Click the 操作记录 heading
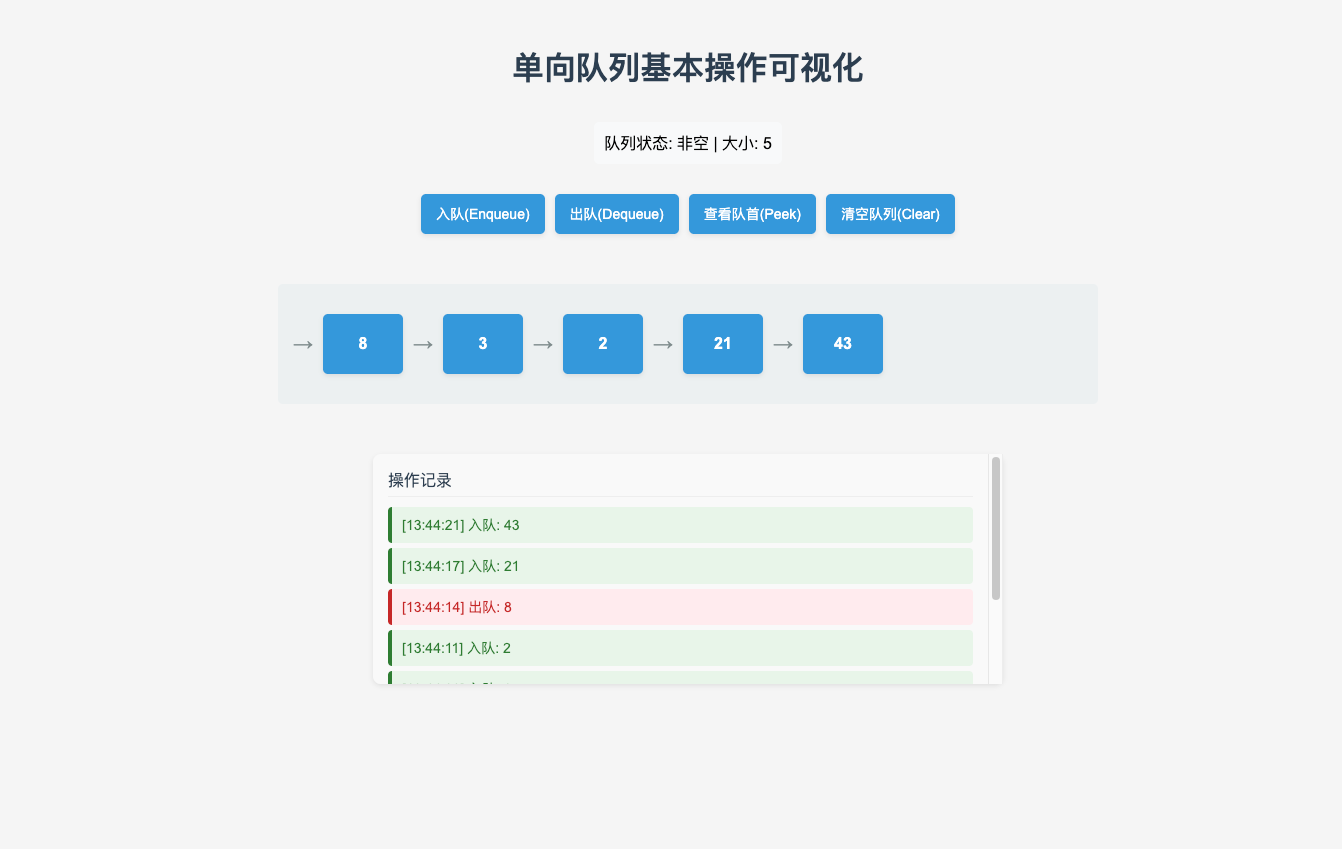The width and height of the screenshot is (1342, 849). pos(420,481)
